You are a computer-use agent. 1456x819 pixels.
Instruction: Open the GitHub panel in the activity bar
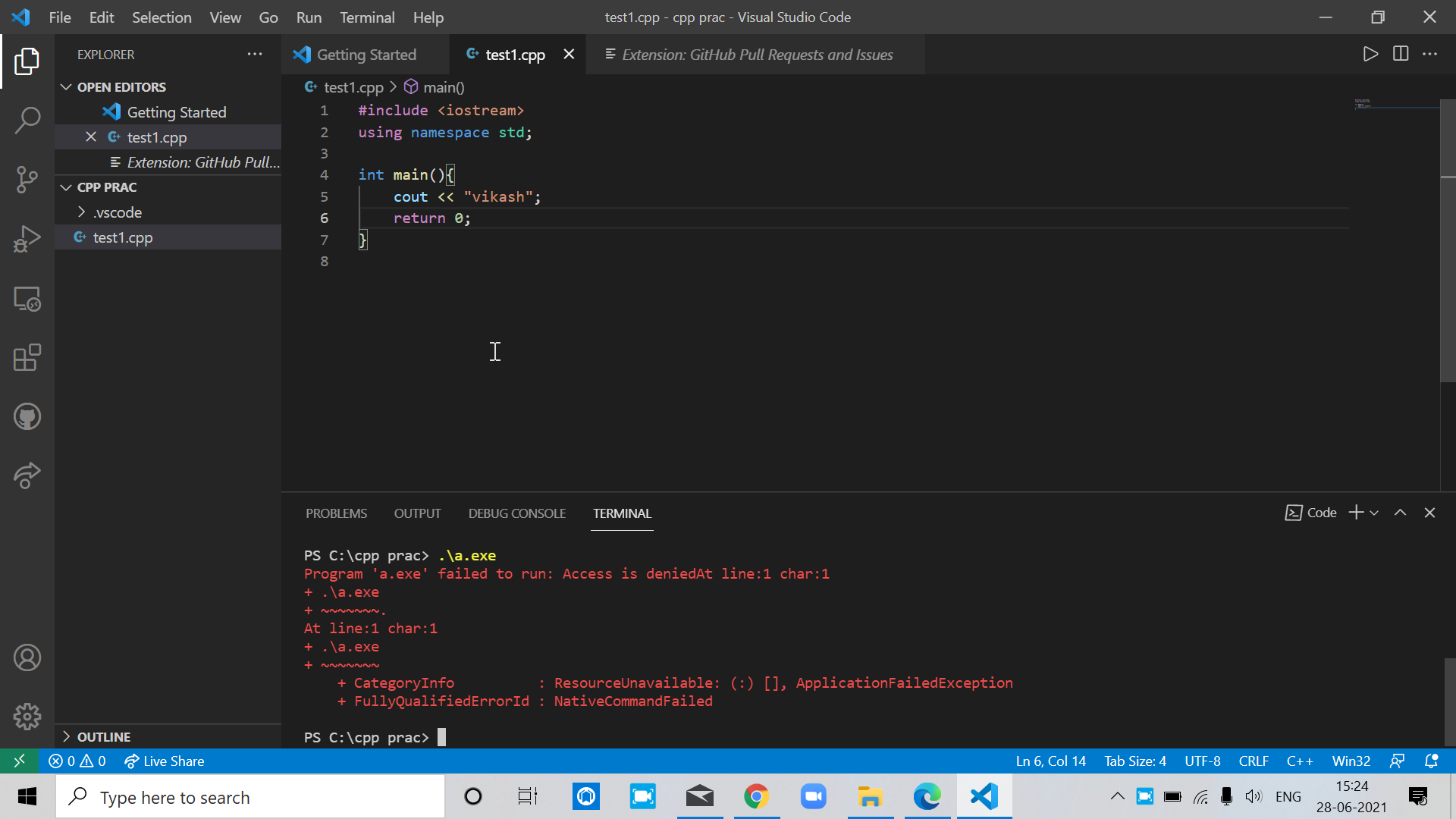27,416
